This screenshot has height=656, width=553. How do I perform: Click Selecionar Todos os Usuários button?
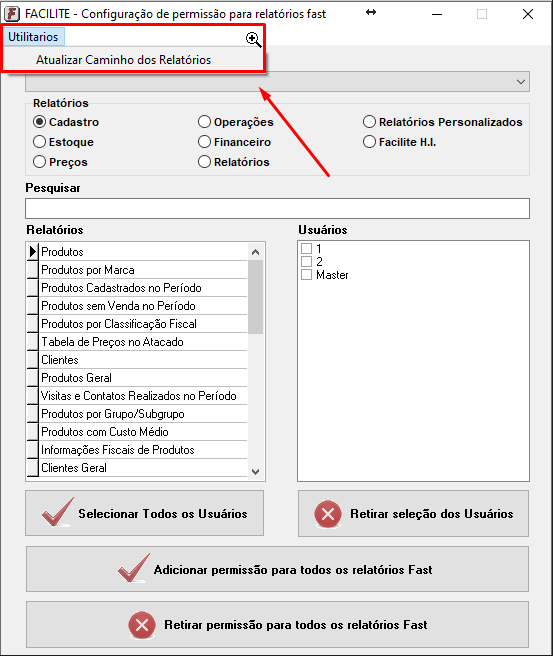pos(144,513)
